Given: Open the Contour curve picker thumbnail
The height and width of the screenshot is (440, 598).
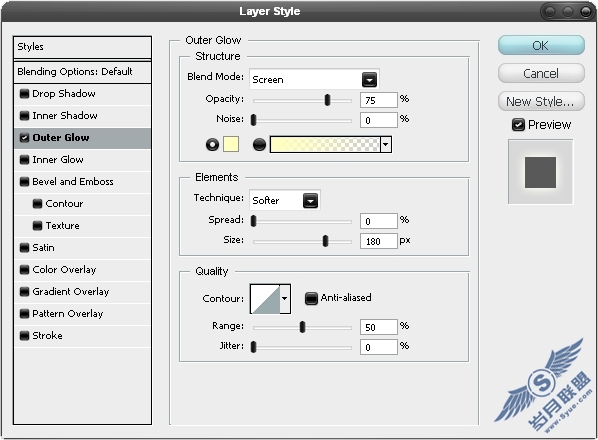Looking at the screenshot, I should pyautogui.click(x=265, y=299).
